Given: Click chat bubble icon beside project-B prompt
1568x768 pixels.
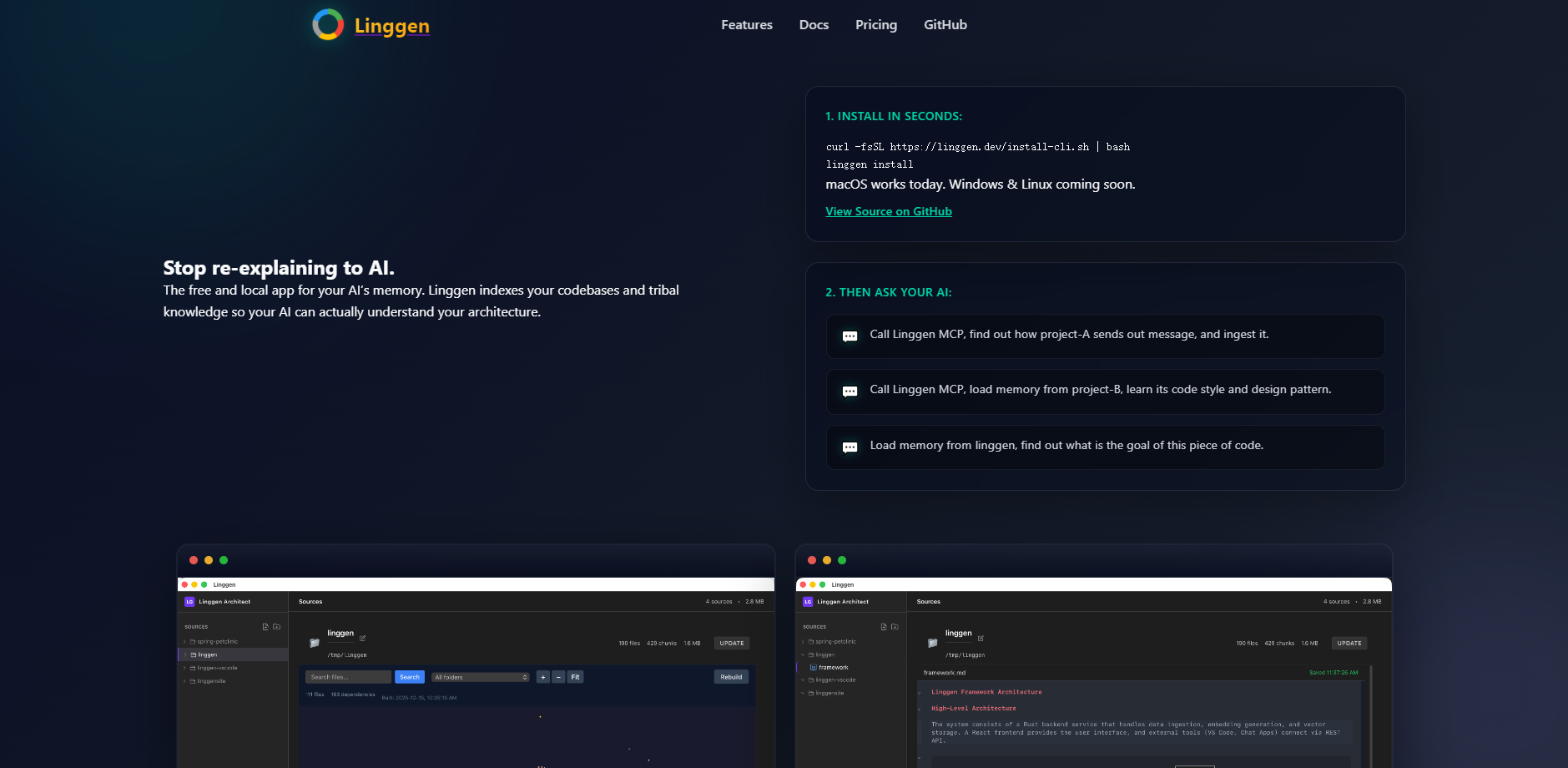Looking at the screenshot, I should pyautogui.click(x=850, y=392).
